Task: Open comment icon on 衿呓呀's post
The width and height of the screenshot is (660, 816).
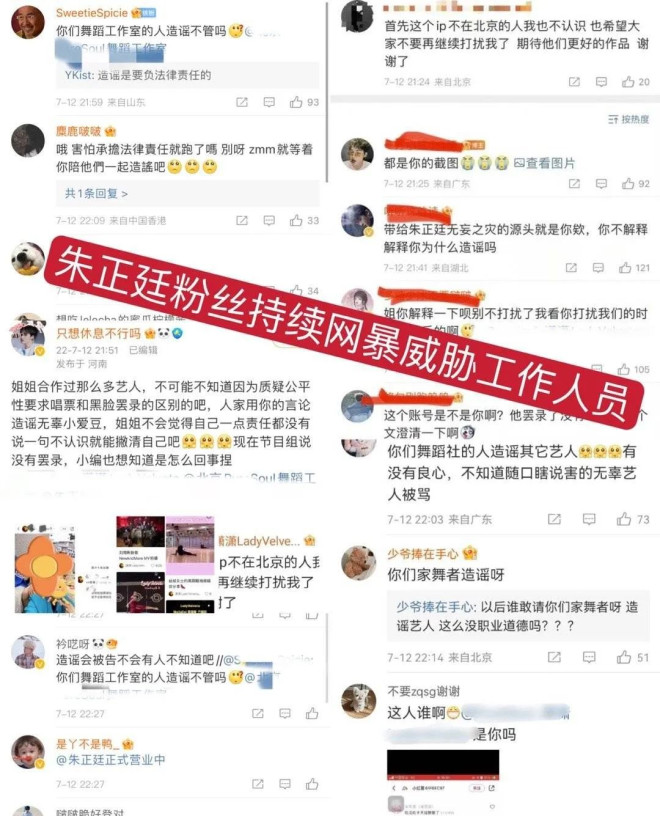Action: [x=285, y=713]
